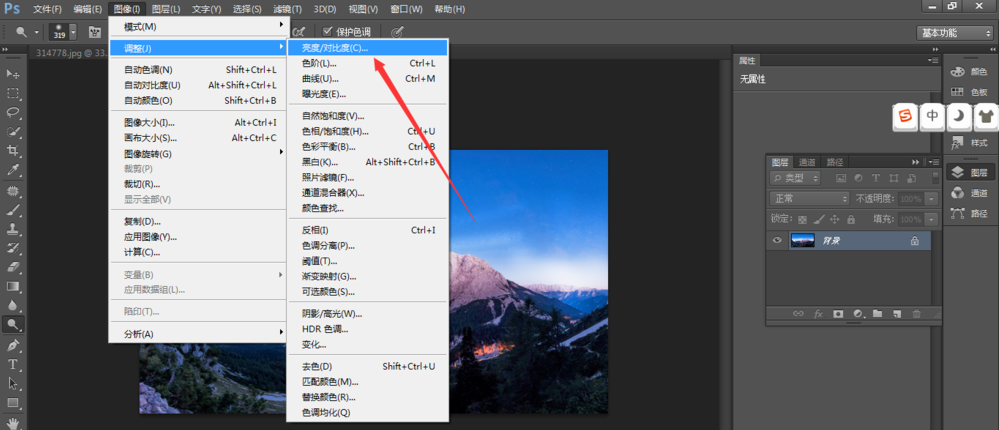This screenshot has width=999, height=430.
Task: Choose 曲线(U)... menu item
Action: click(x=367, y=78)
